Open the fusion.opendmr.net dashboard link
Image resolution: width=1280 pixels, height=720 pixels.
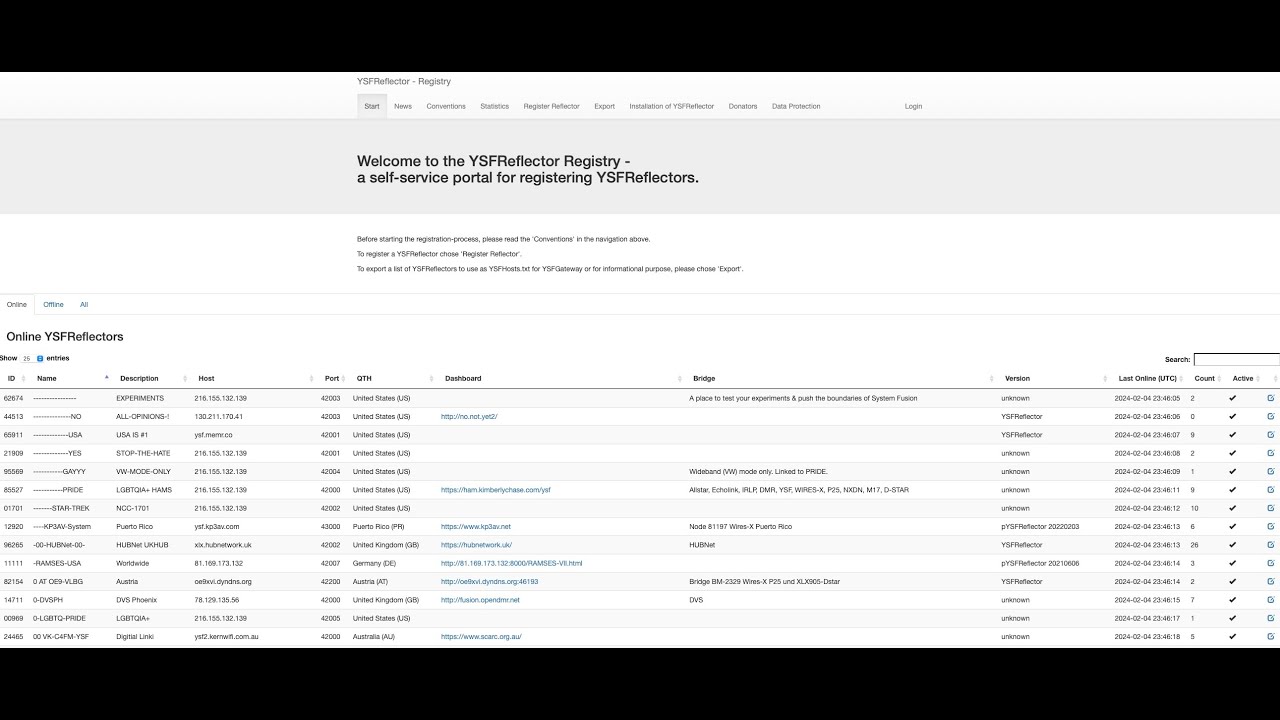coord(481,600)
